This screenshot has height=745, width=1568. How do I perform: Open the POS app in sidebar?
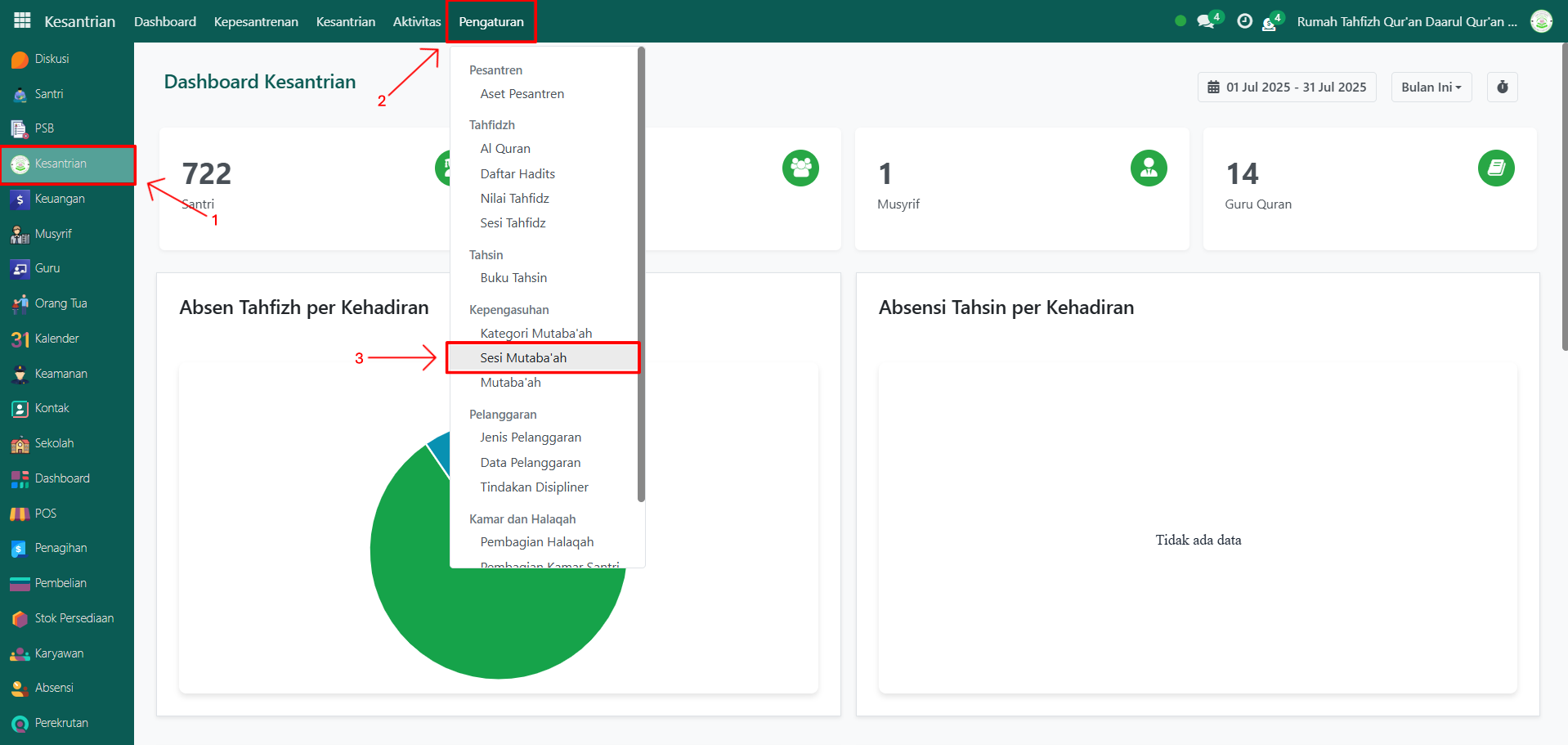[46, 514]
